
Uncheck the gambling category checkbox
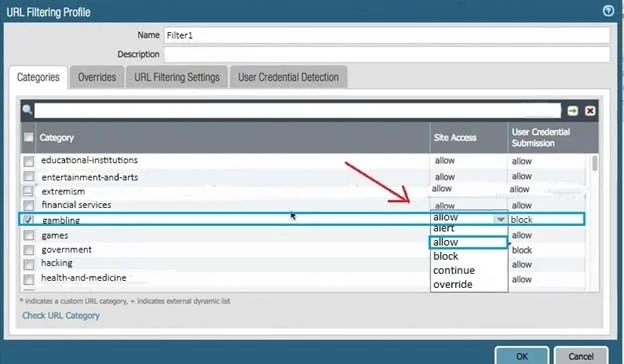pos(28,219)
